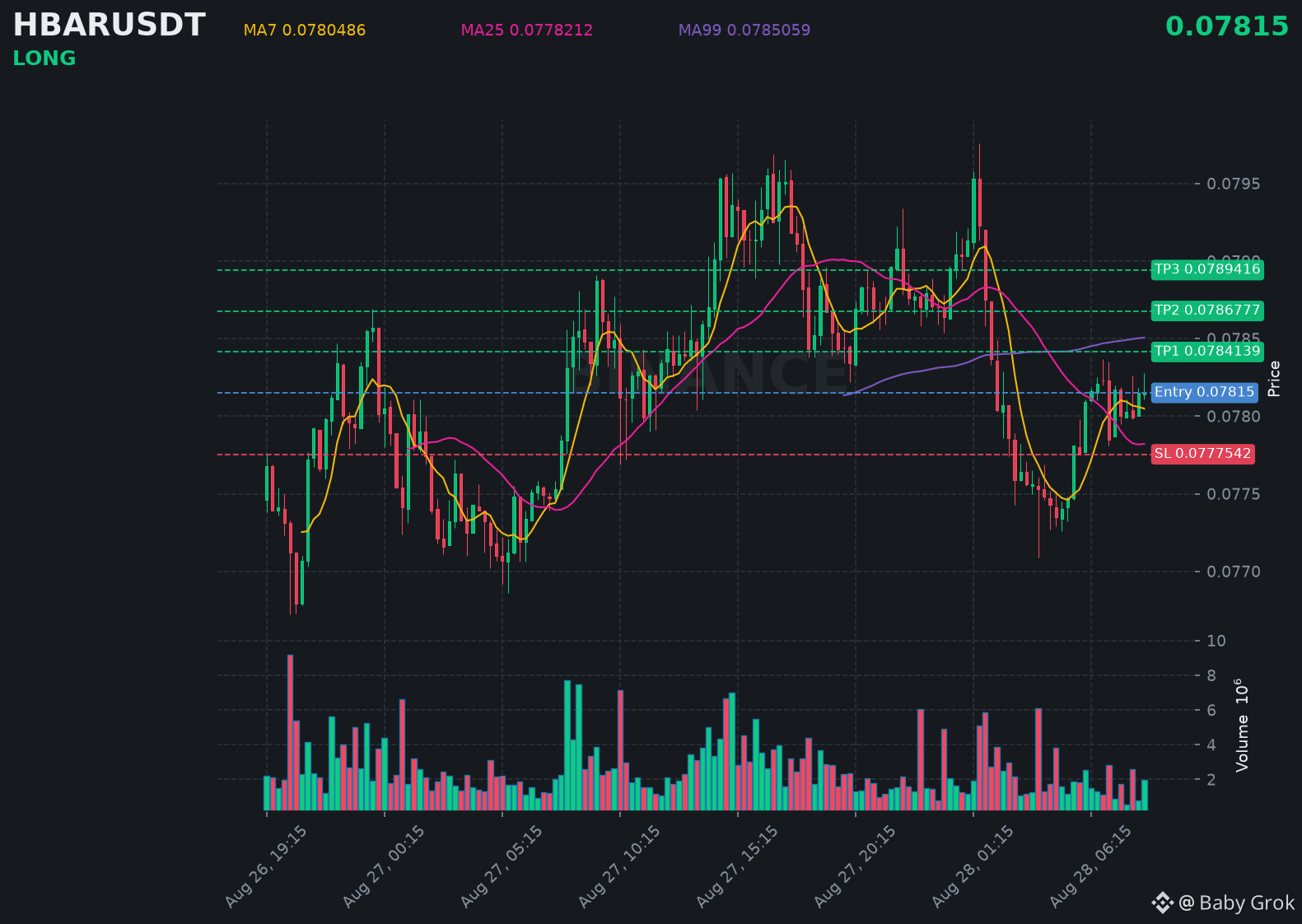Click the 0.0775 price axis label
The width and height of the screenshot is (1302, 924).
click(x=1234, y=494)
